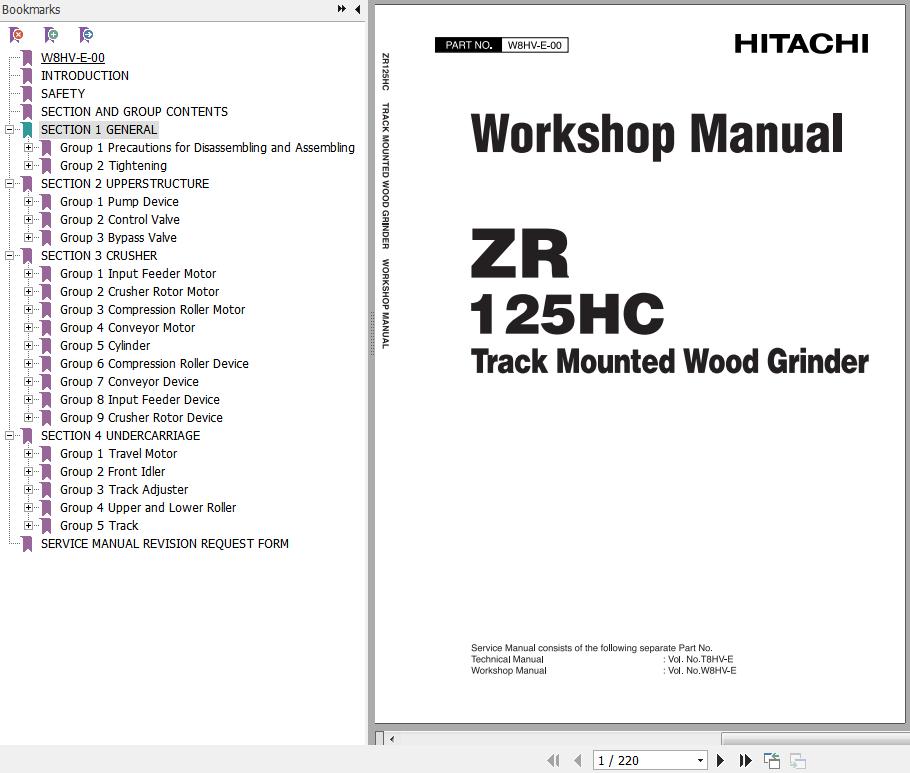Image resolution: width=910 pixels, height=773 pixels.
Task: Open the page number dropdown arrow
Action: pos(700,760)
